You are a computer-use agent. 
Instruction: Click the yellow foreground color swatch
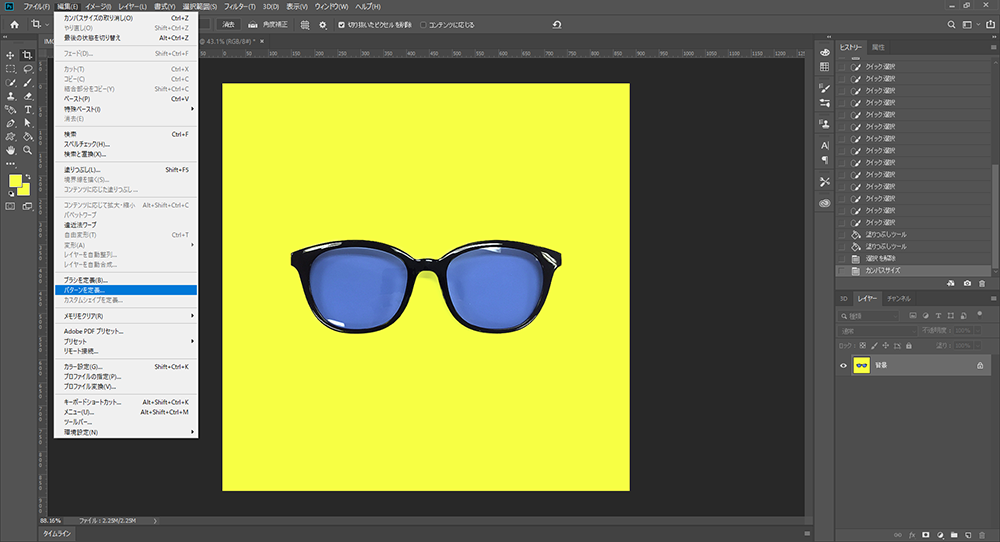pyautogui.click(x=16, y=181)
